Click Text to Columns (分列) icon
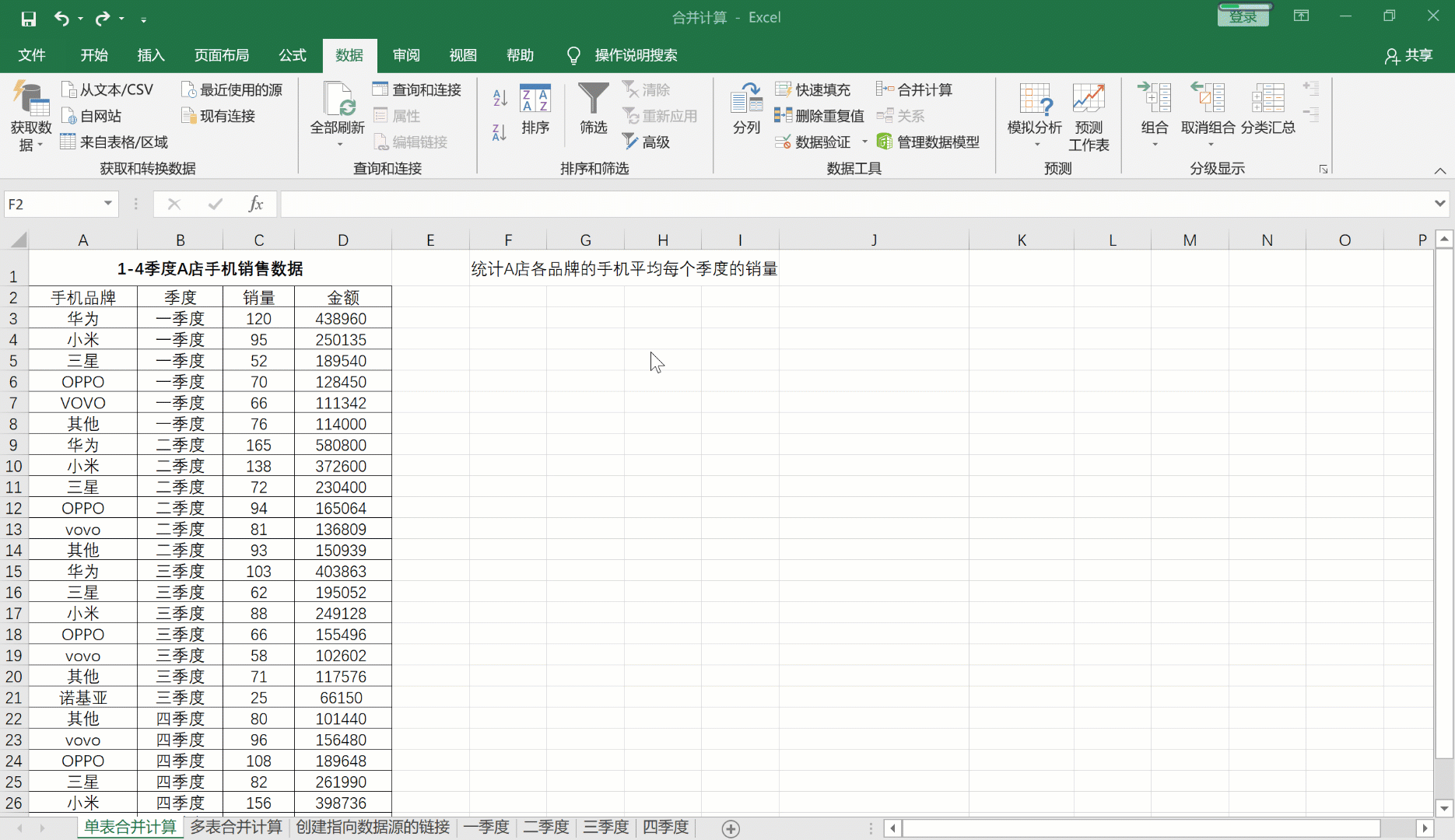 (746, 108)
